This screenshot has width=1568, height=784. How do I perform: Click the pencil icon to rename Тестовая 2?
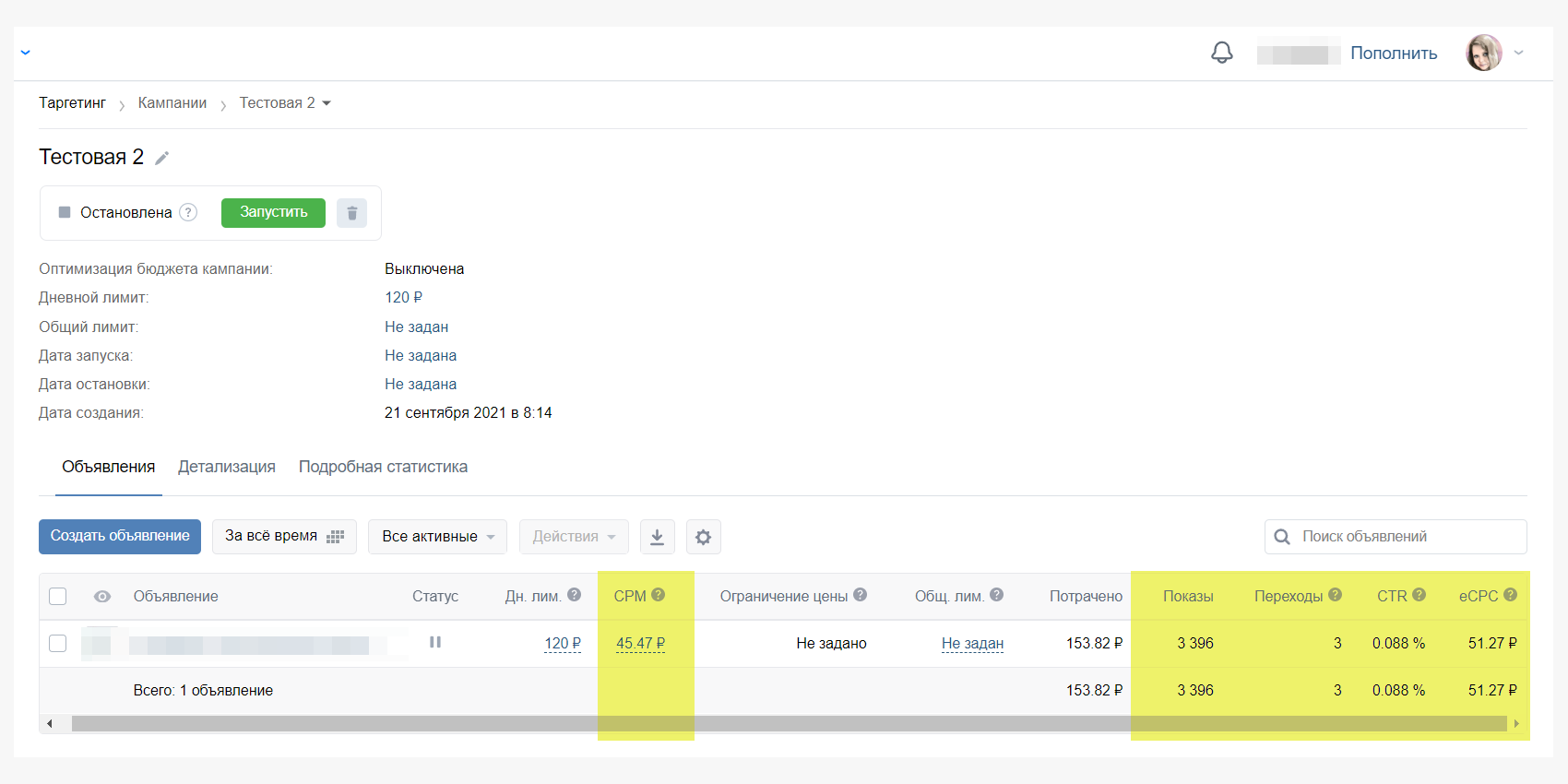161,158
